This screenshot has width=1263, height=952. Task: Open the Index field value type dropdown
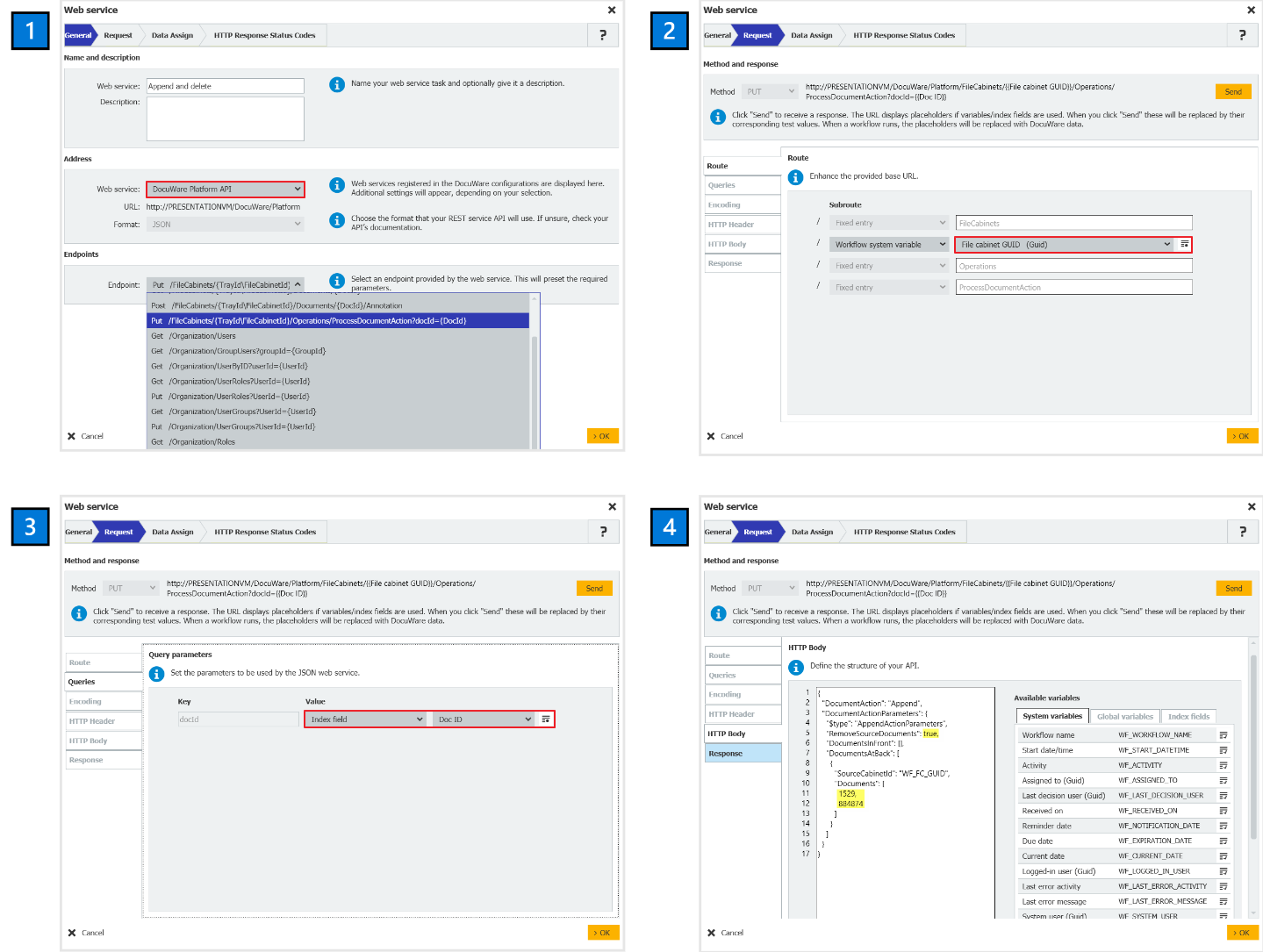pos(366,719)
